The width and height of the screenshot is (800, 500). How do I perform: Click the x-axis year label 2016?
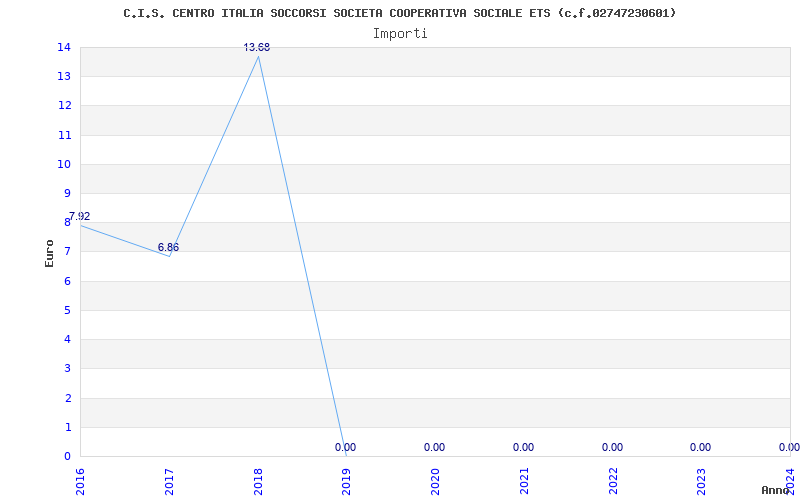(x=80, y=482)
